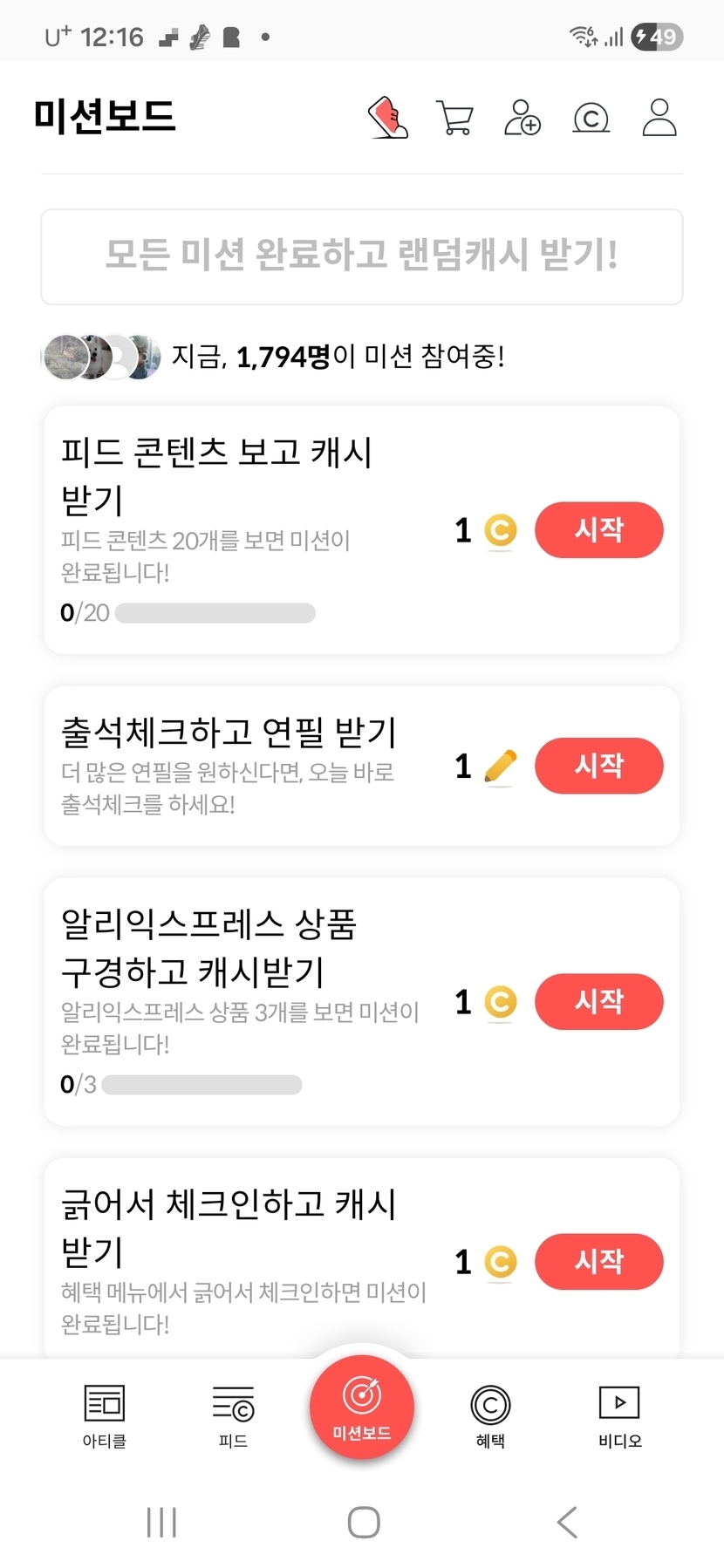724x1568 pixels.
Task: Open the user profile icon
Action: [659, 118]
